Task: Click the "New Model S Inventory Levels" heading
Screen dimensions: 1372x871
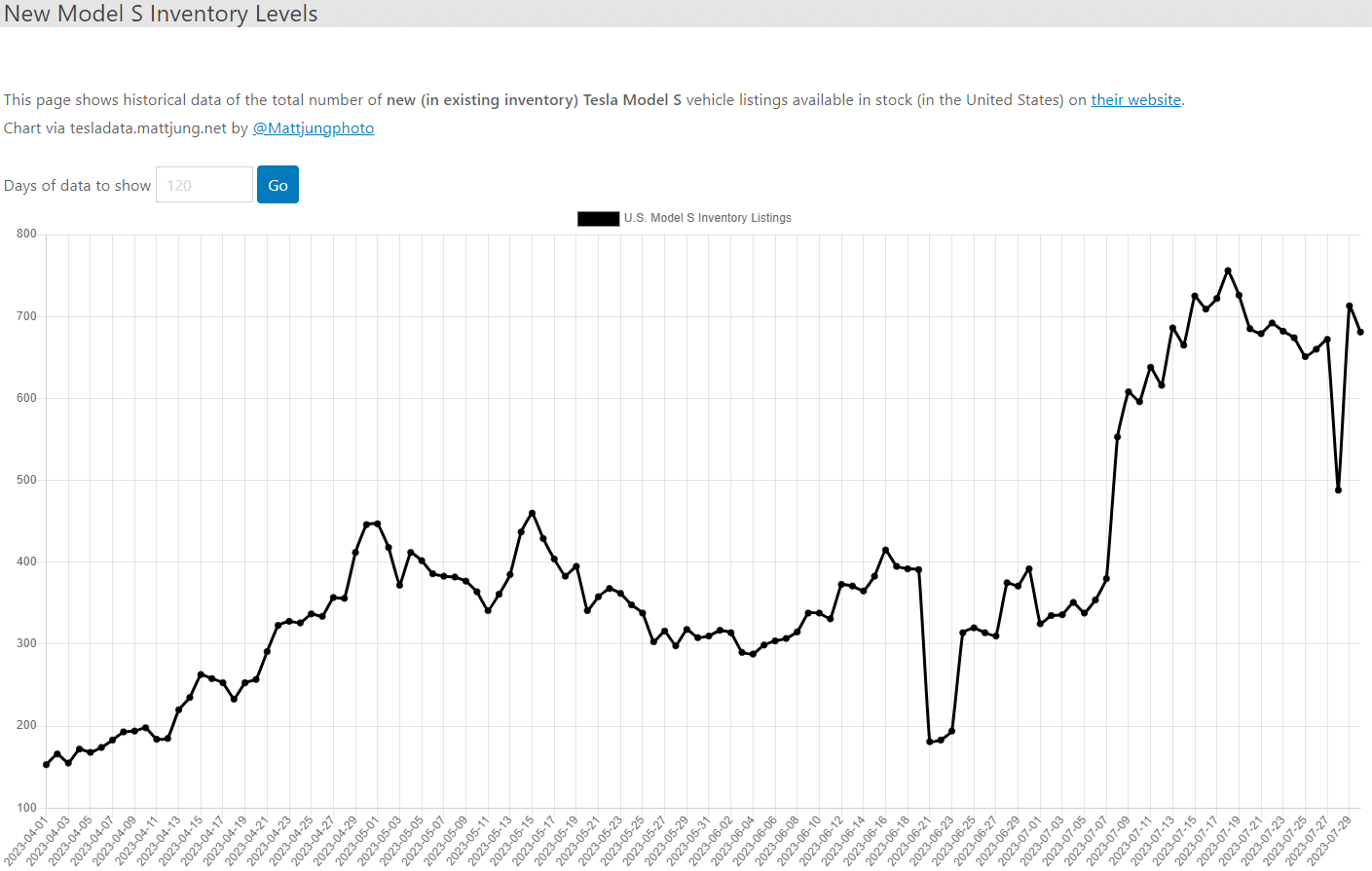Action: click(x=161, y=14)
